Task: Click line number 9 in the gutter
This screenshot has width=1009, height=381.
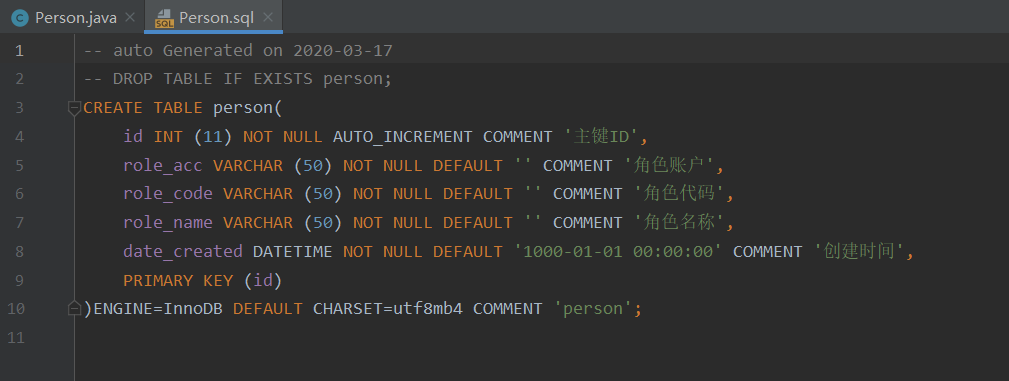Action: [19, 280]
